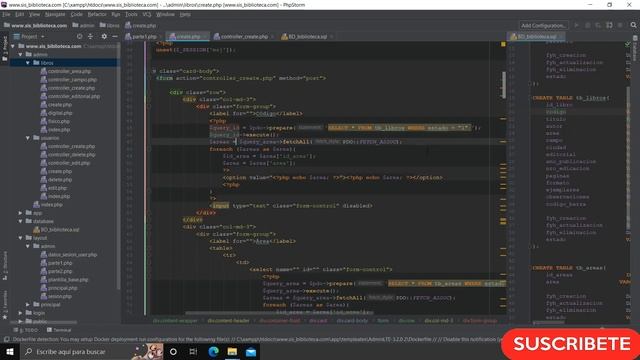Click the SUSCRIBETE button
The height and width of the screenshot is (360, 640).
[571, 344]
